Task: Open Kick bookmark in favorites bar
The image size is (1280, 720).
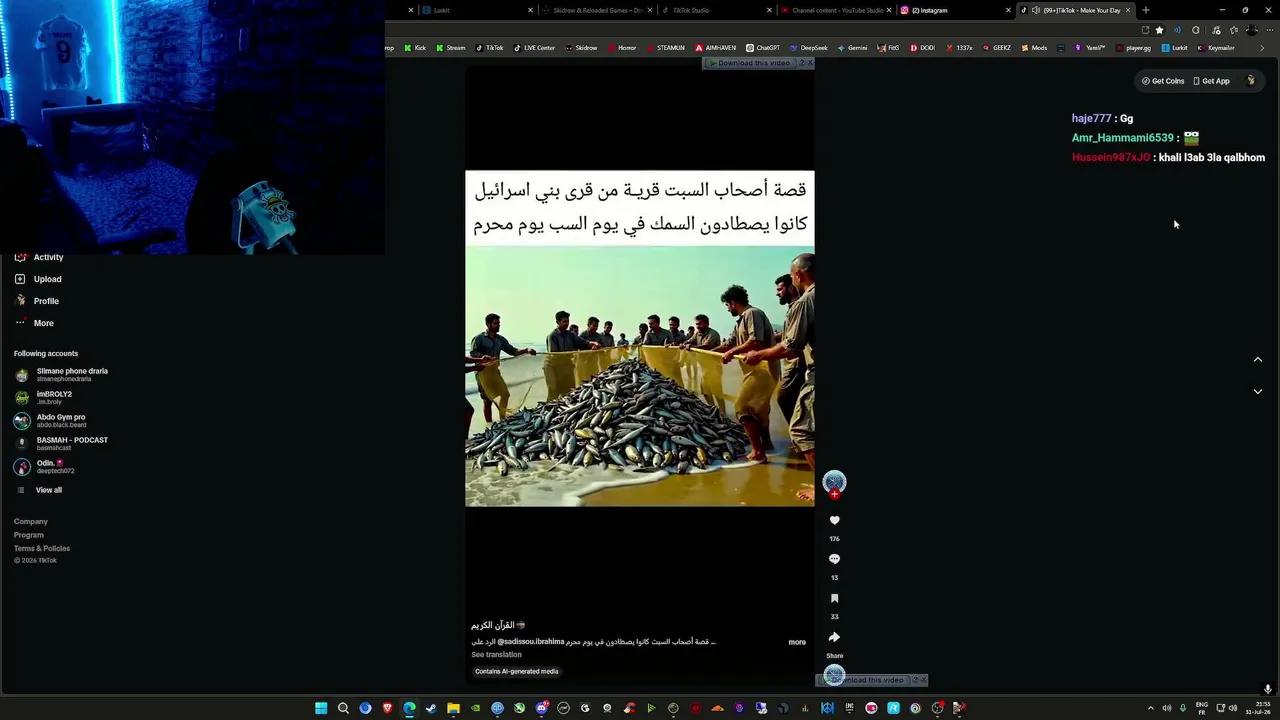Action: click(x=415, y=48)
